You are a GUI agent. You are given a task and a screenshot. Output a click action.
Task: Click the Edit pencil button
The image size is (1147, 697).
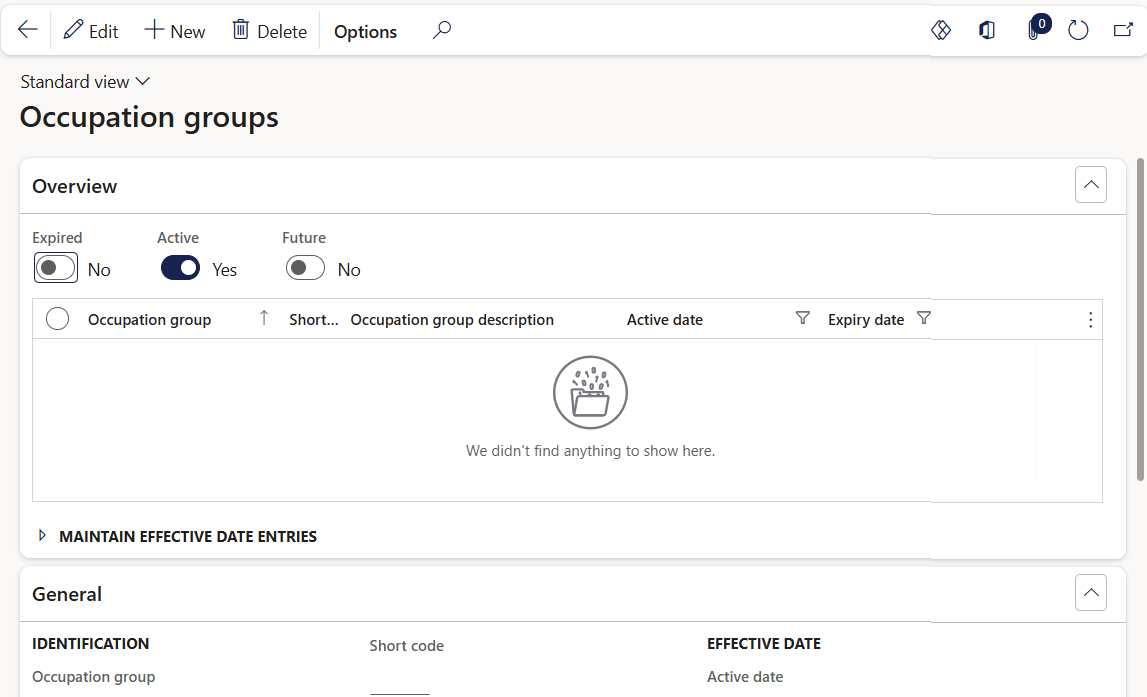pyautogui.click(x=91, y=31)
